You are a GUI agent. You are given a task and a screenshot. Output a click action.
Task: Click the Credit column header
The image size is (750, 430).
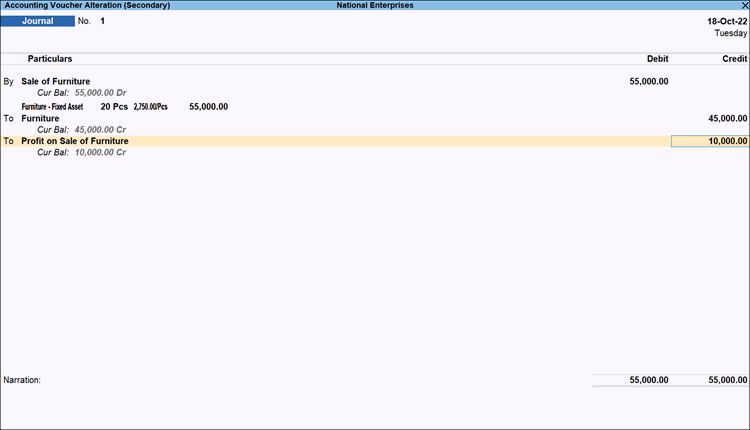[x=734, y=59]
